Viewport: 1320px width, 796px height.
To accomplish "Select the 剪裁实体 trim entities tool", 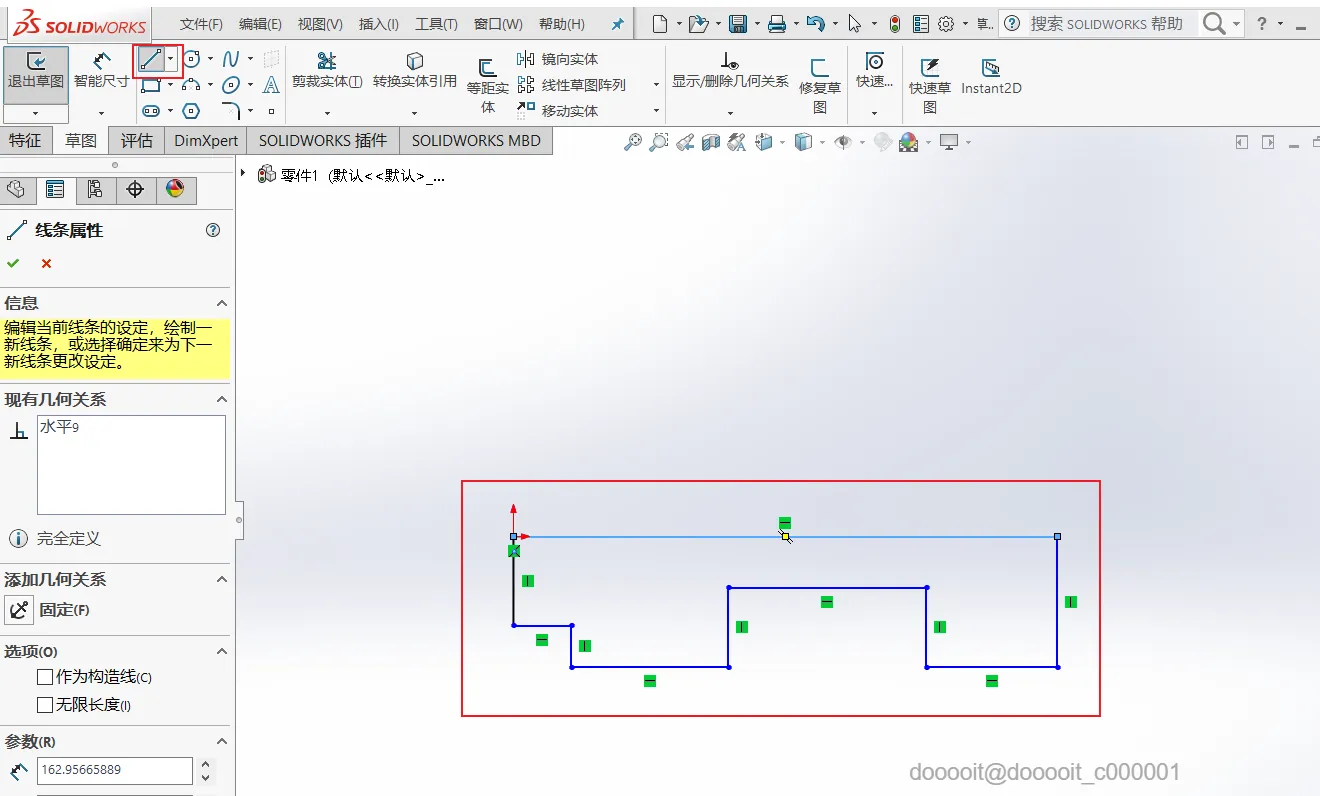I will point(327,71).
